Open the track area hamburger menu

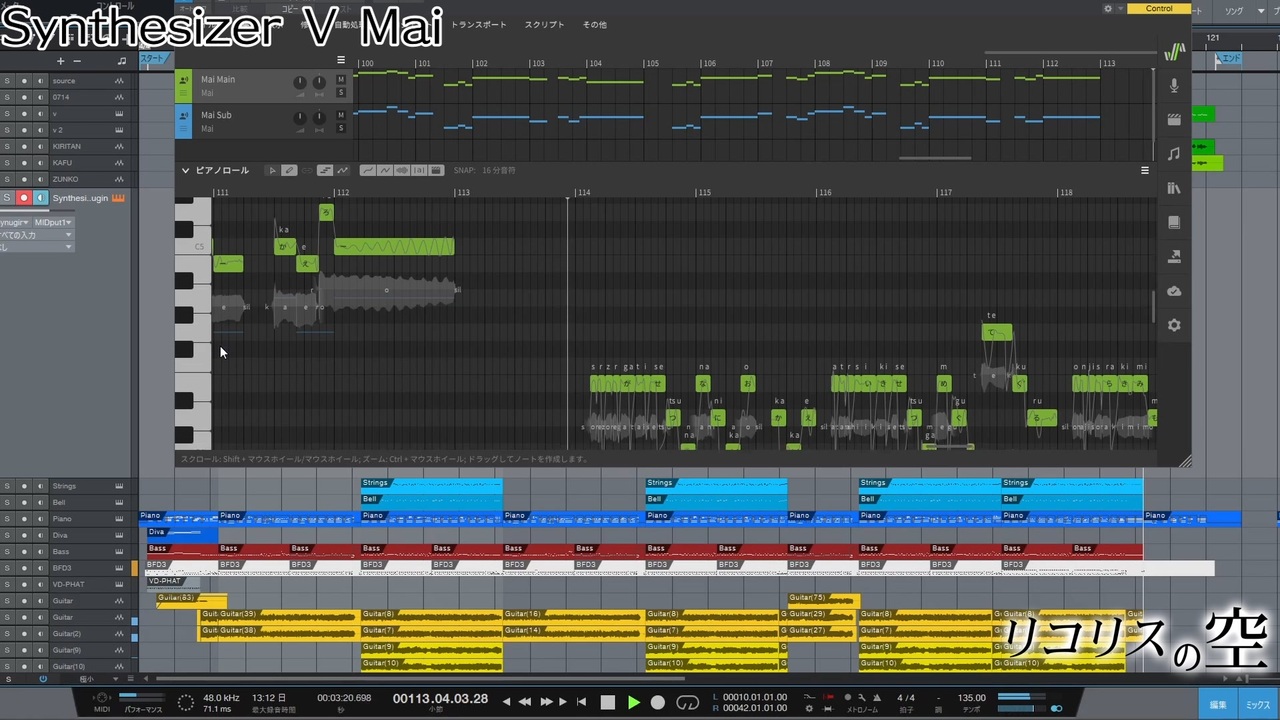340,60
